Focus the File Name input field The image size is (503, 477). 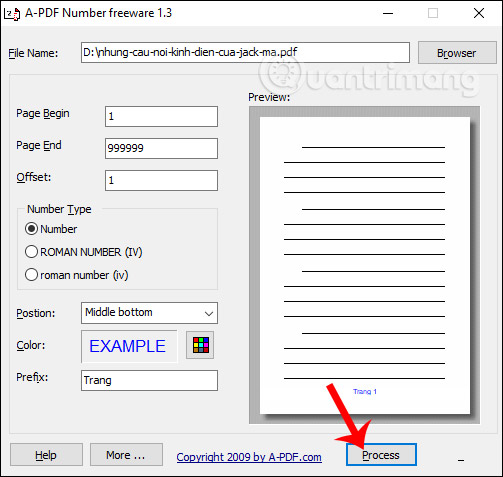(245, 52)
